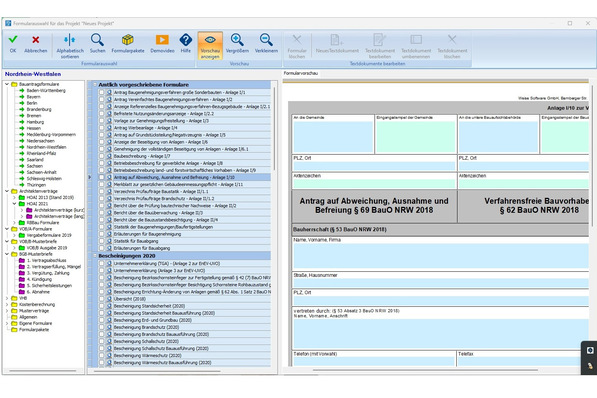
Task: Click the preview pane horizontal scrollbar
Action: click(425, 370)
